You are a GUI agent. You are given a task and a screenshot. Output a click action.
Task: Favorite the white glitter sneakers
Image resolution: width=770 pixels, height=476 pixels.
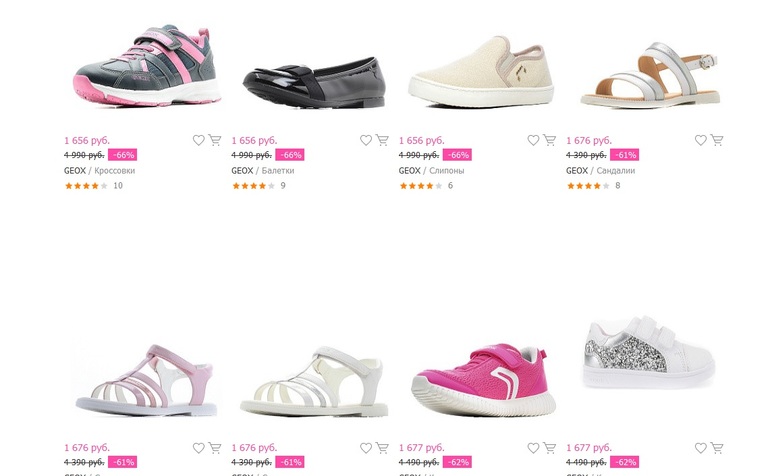(x=700, y=448)
